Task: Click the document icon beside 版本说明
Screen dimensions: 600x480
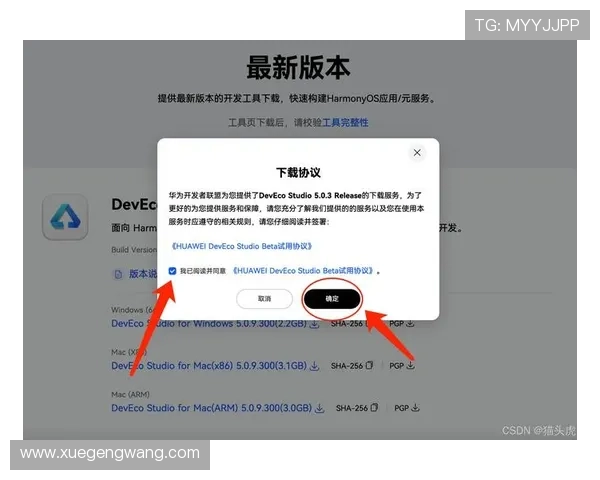Action: pos(118,274)
